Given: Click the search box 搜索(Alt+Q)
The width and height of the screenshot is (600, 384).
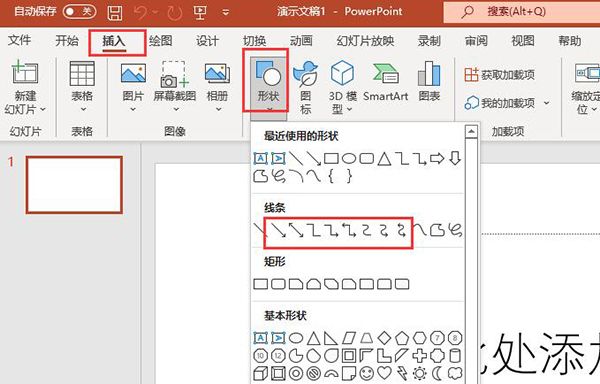Looking at the screenshot, I should point(522,12).
